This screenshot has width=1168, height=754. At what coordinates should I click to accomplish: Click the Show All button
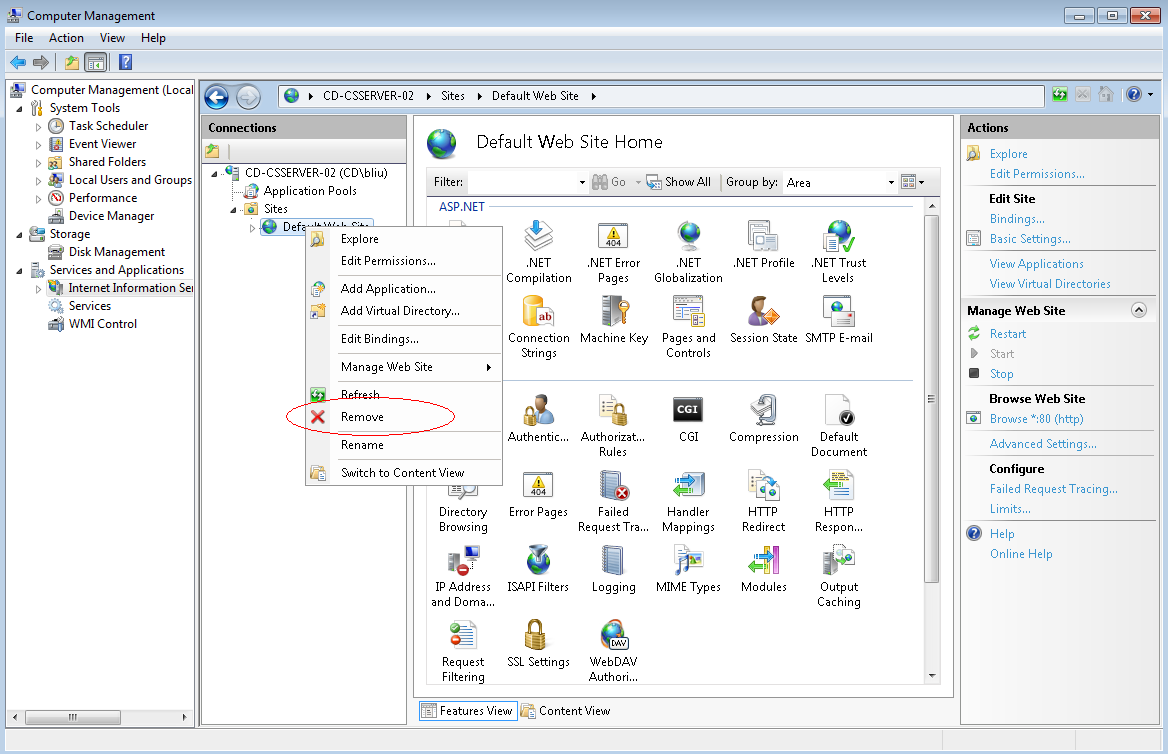click(679, 182)
